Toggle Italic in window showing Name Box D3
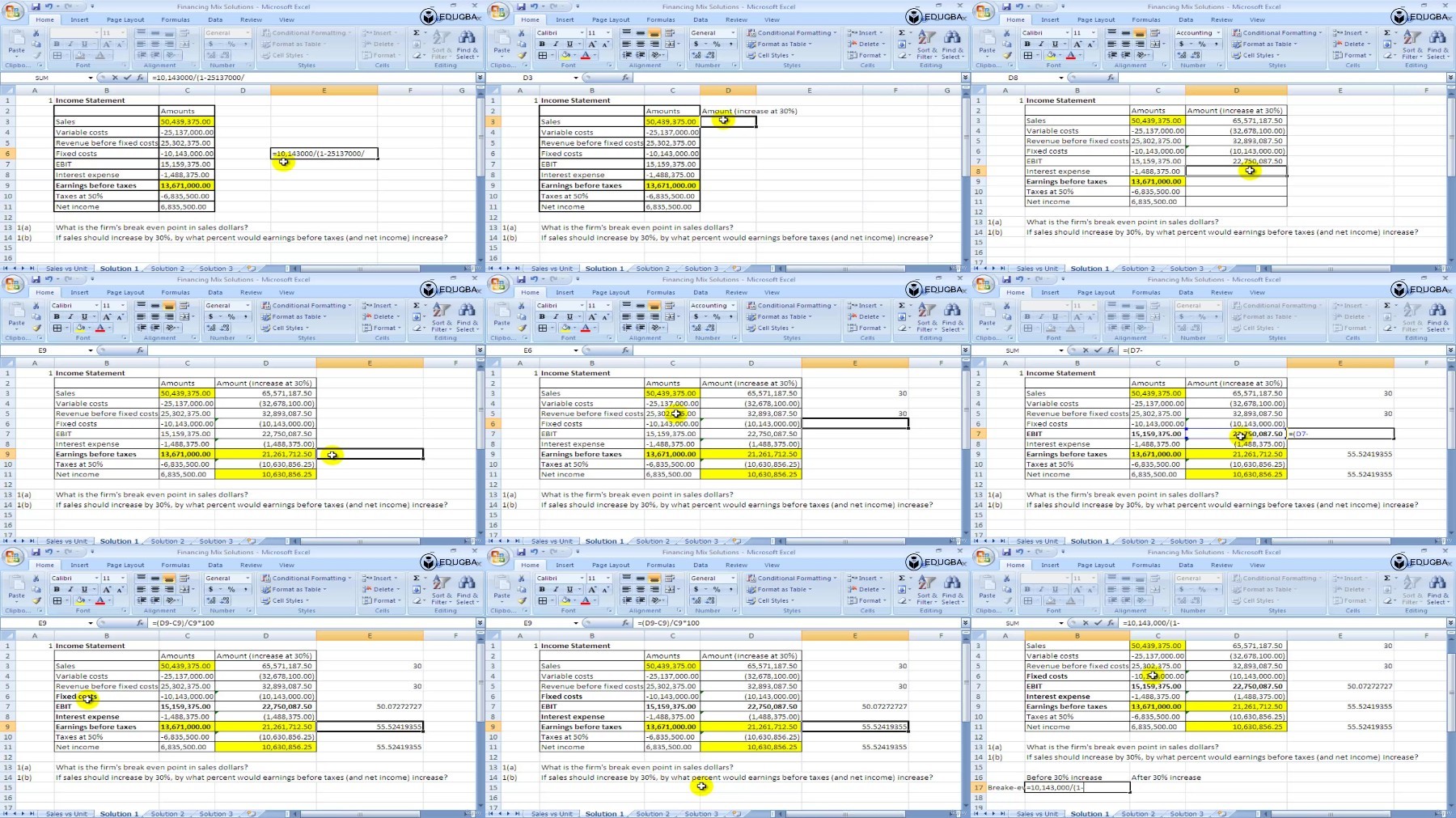The image size is (1456, 818). [556, 45]
